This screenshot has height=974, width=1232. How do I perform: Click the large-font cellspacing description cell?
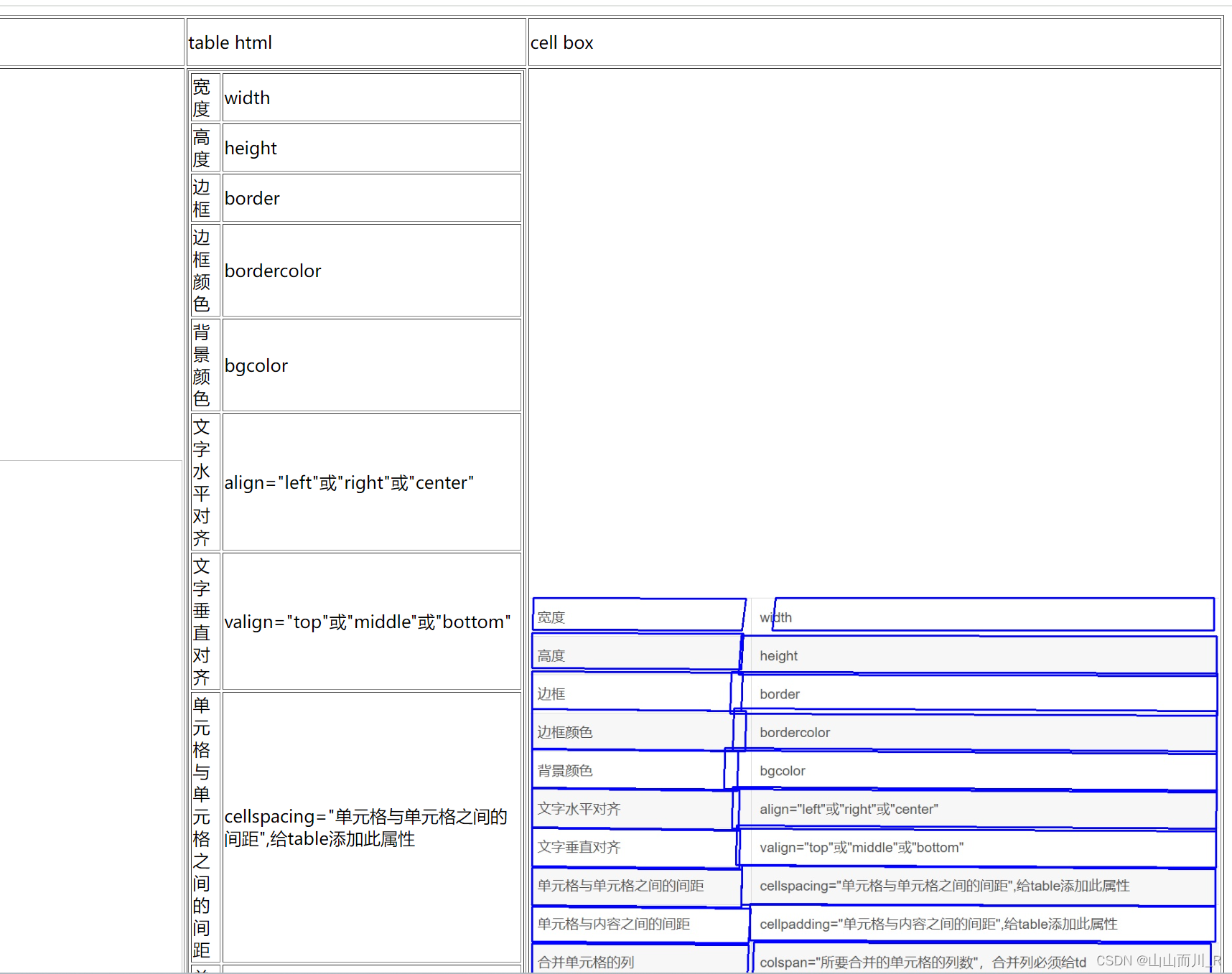click(x=372, y=827)
